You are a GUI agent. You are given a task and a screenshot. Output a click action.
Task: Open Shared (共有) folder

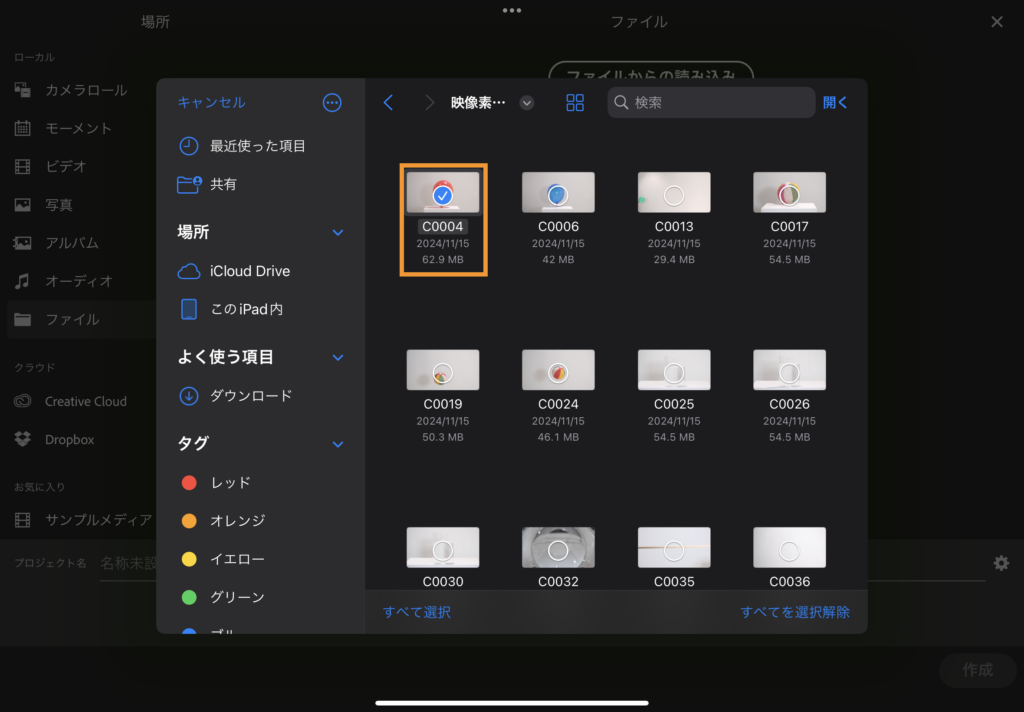coord(223,185)
